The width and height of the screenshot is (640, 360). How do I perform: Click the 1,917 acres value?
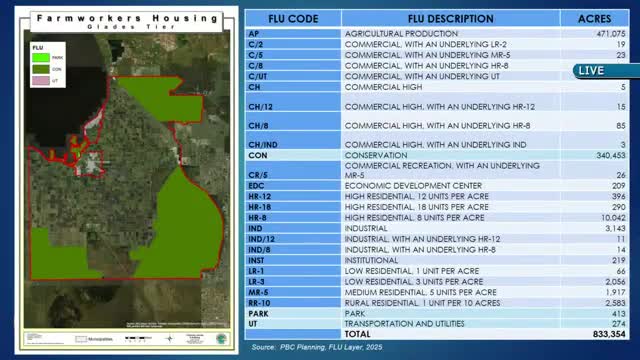coord(616,292)
